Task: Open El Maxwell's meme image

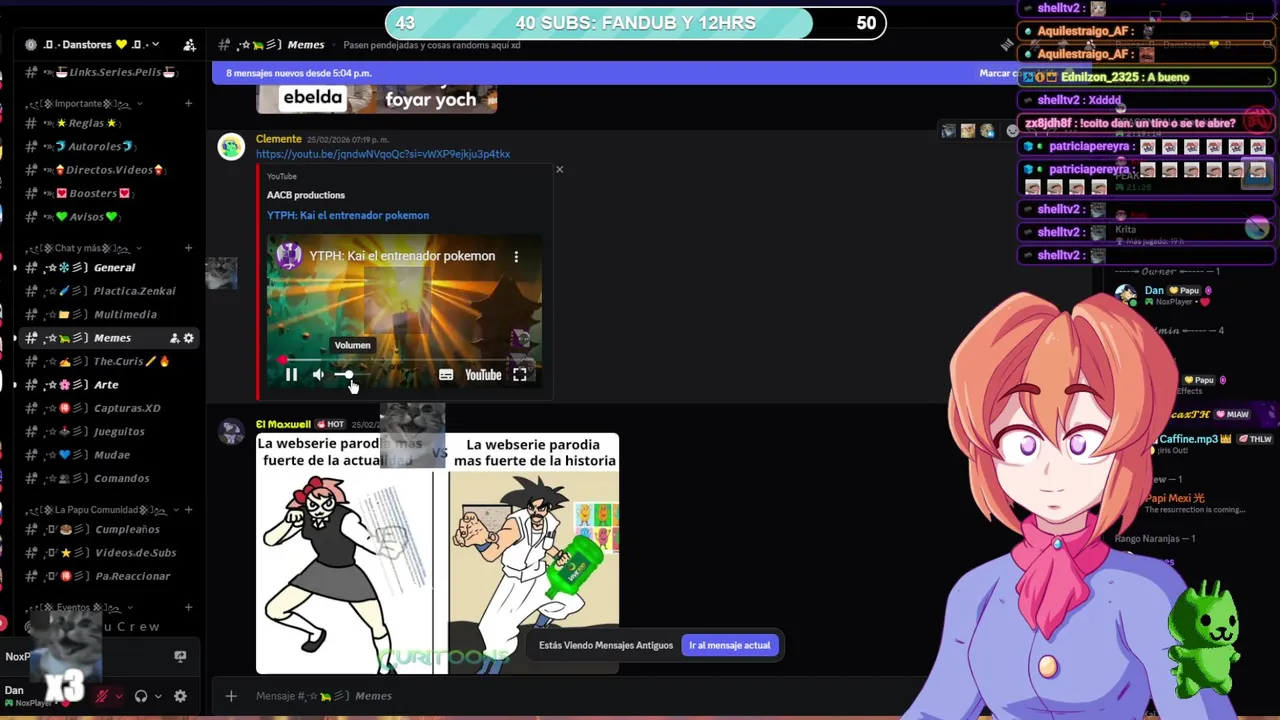Action: (437, 553)
